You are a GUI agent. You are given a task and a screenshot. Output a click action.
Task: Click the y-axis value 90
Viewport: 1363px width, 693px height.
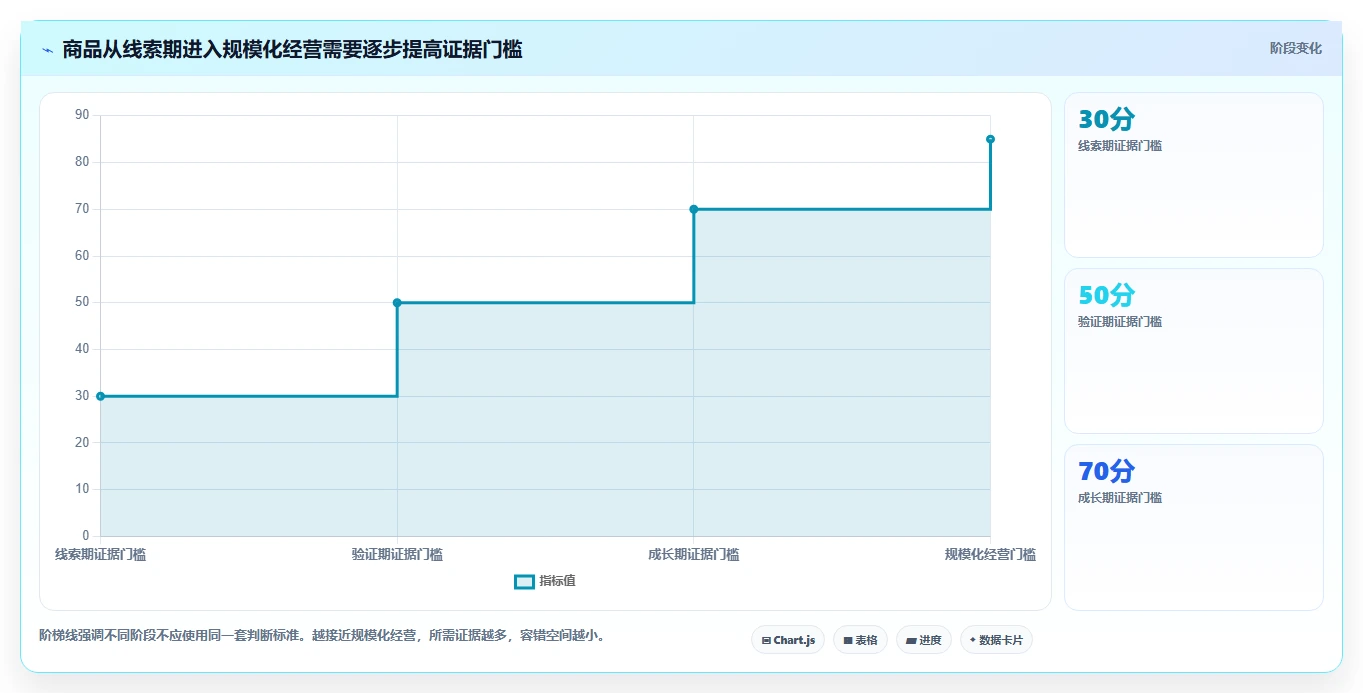point(82,115)
